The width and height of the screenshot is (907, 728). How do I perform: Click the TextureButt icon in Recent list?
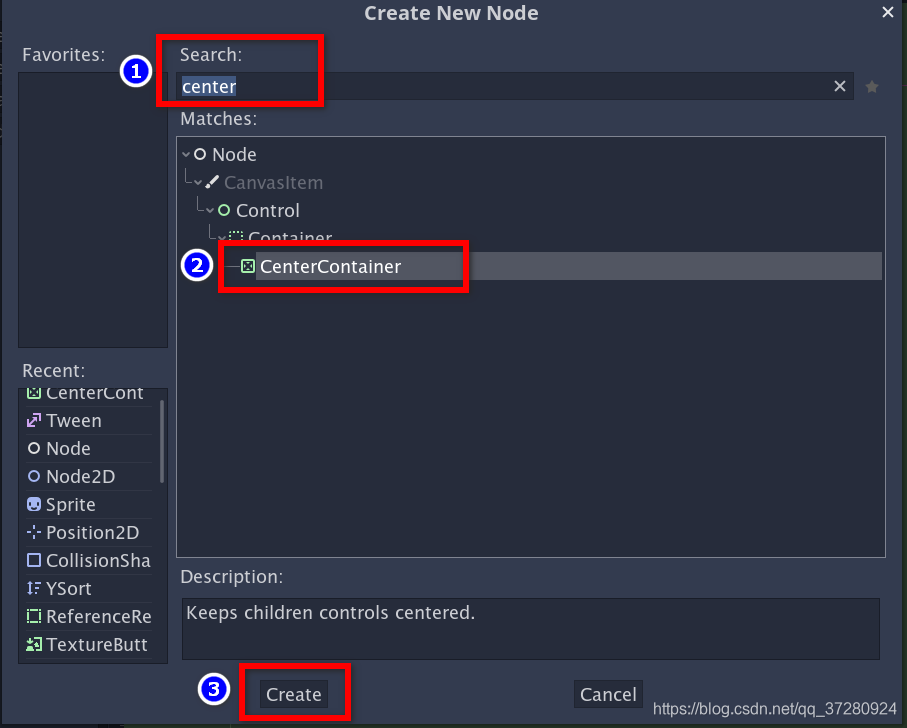coord(34,644)
